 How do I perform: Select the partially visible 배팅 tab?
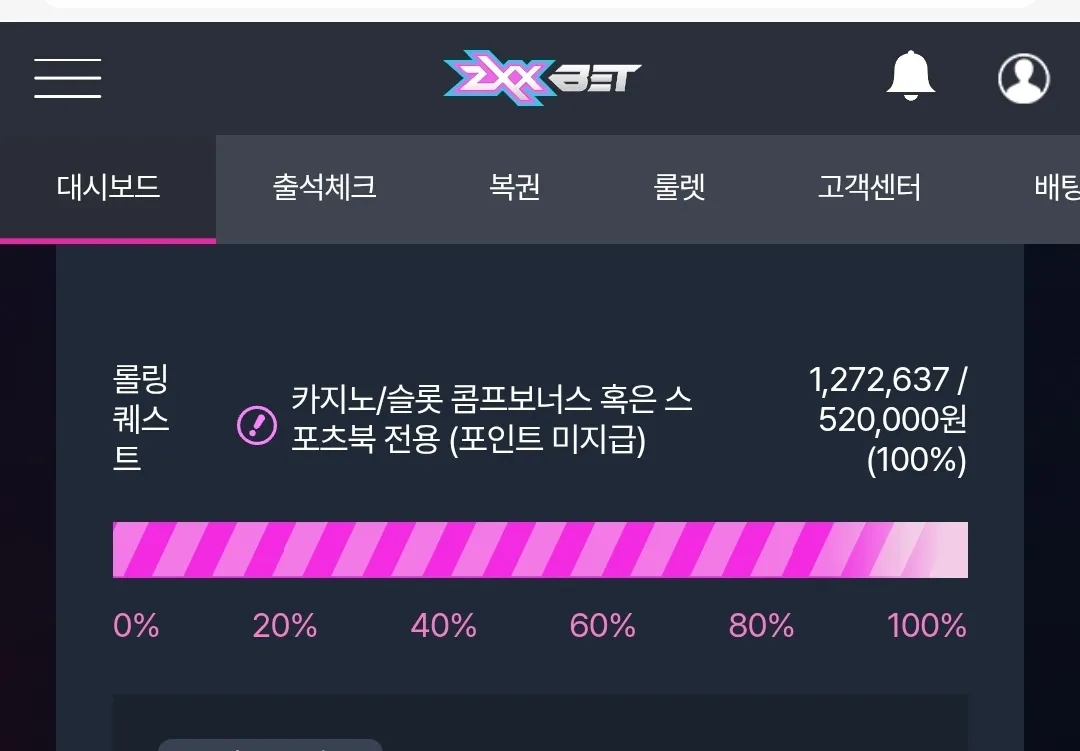(1057, 187)
